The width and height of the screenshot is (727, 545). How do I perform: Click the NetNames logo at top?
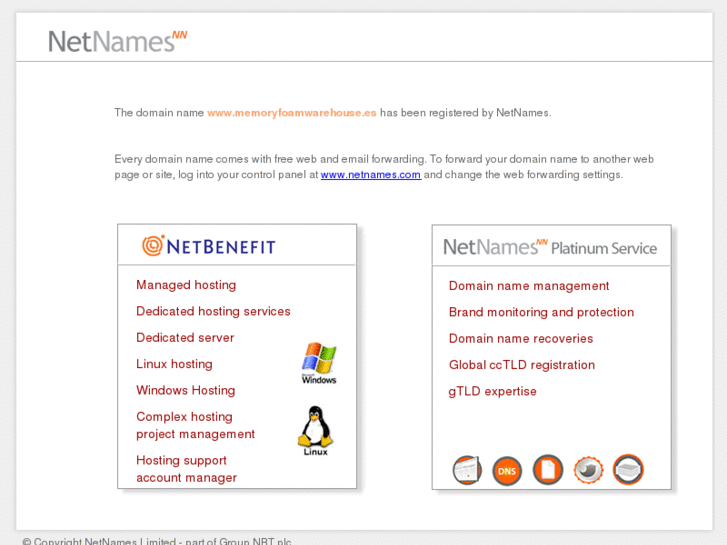[x=118, y=41]
